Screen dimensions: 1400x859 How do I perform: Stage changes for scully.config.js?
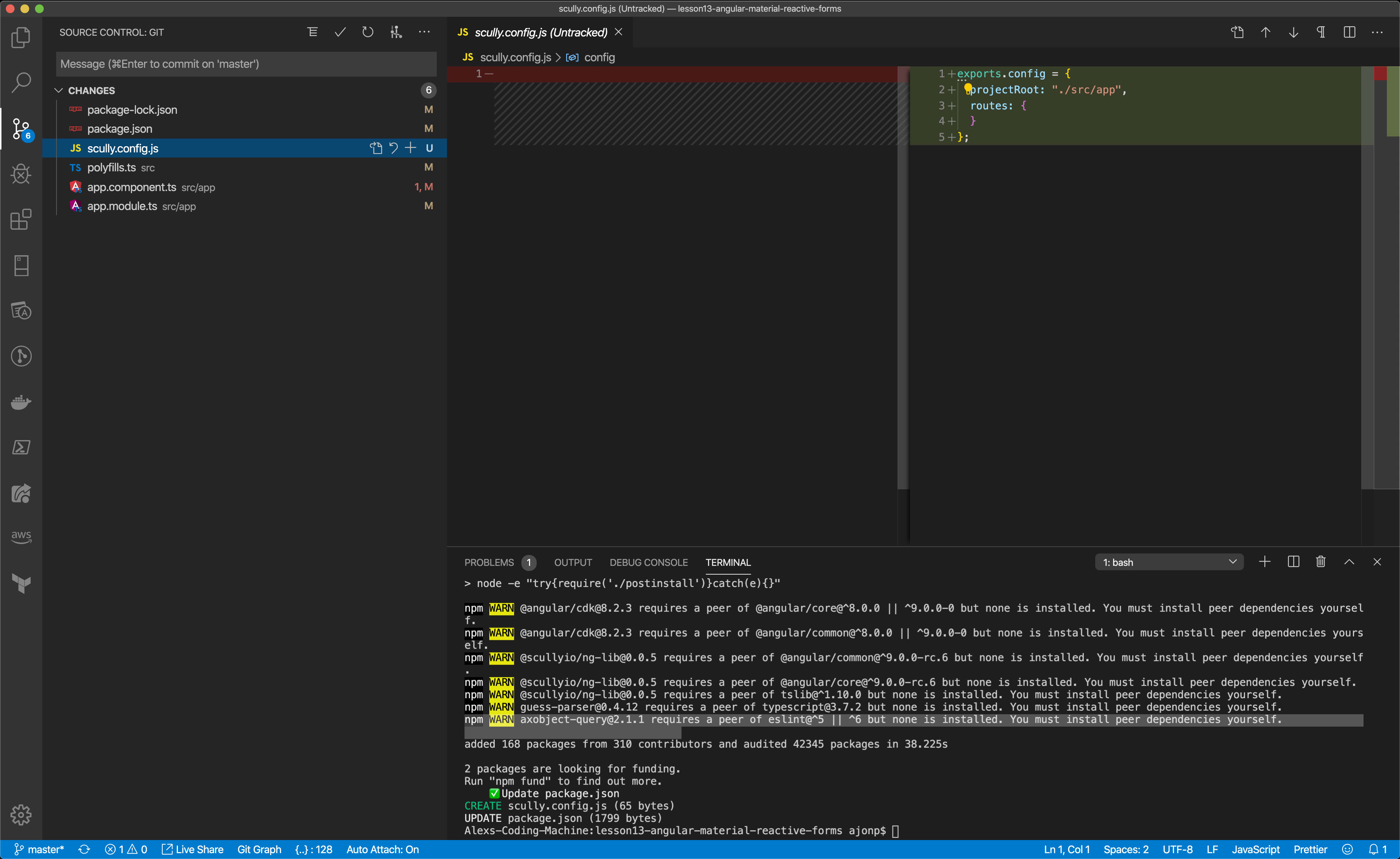point(410,148)
